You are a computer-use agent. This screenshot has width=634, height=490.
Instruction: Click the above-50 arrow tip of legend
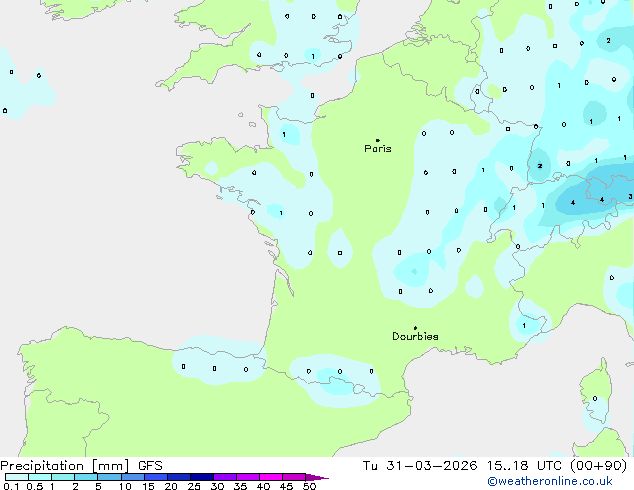(x=317, y=477)
